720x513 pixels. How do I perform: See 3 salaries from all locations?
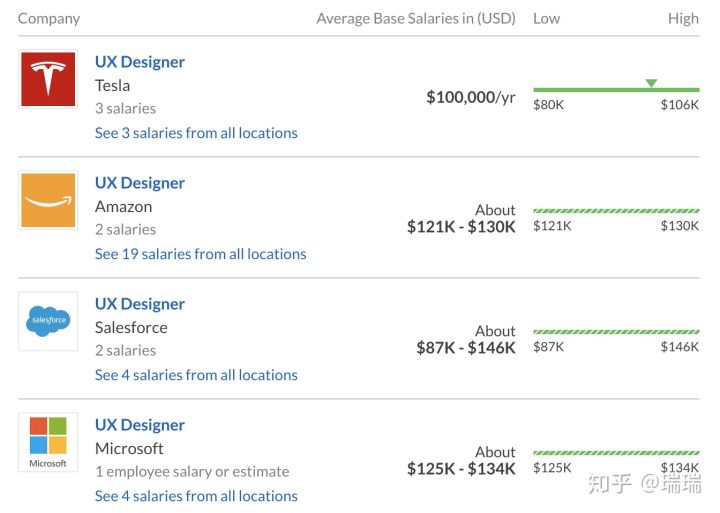196,133
